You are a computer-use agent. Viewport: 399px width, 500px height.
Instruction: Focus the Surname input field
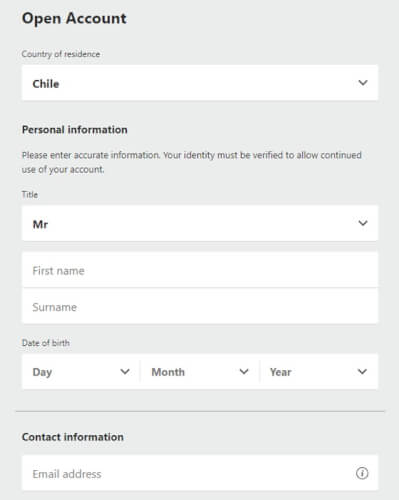(x=200, y=306)
